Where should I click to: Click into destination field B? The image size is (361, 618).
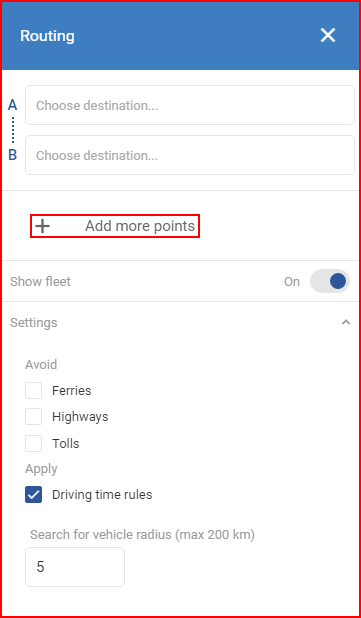click(190, 155)
